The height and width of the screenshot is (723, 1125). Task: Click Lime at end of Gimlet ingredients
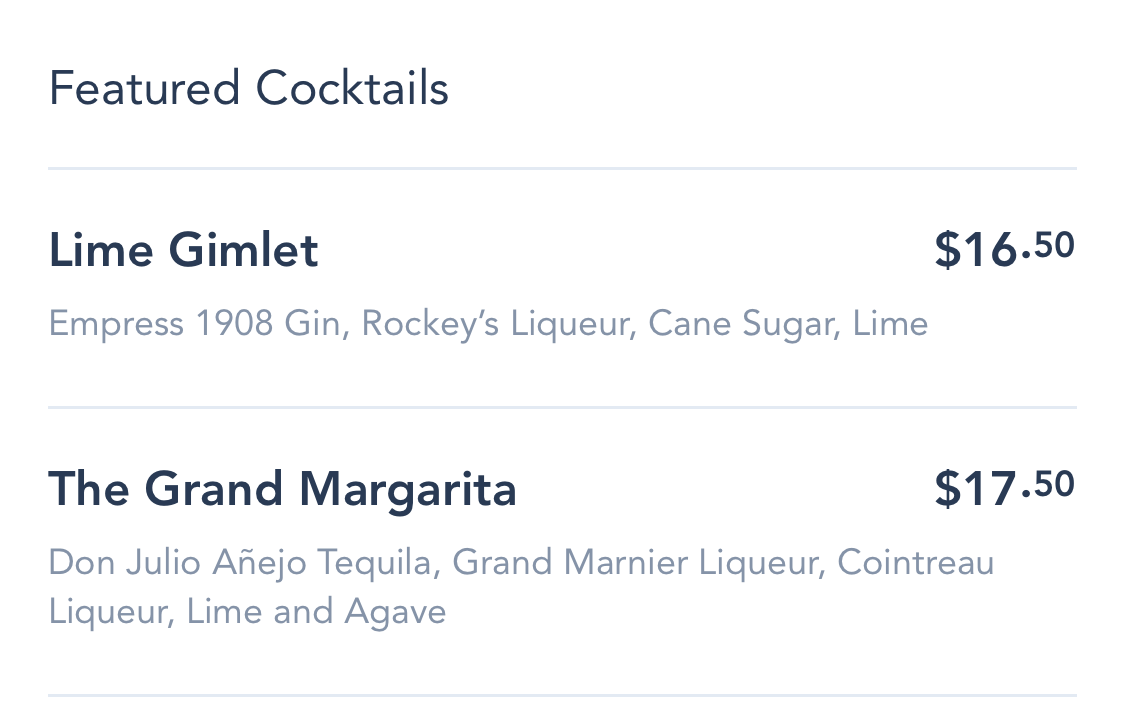coord(890,324)
